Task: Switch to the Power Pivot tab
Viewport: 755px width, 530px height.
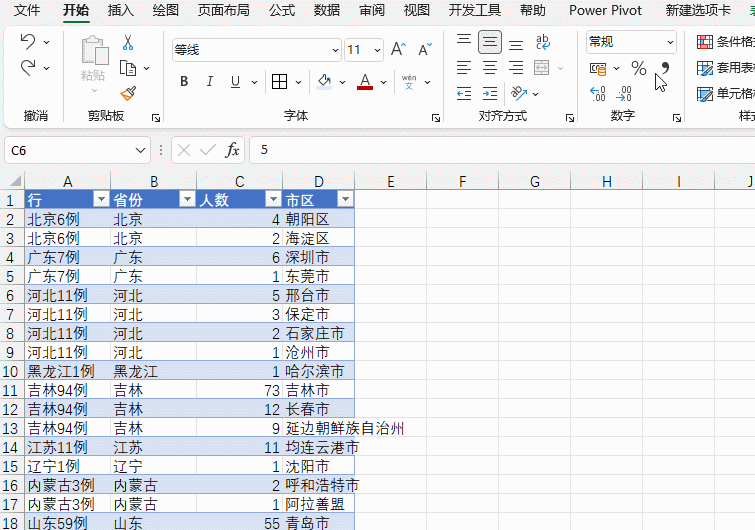Action: point(605,10)
